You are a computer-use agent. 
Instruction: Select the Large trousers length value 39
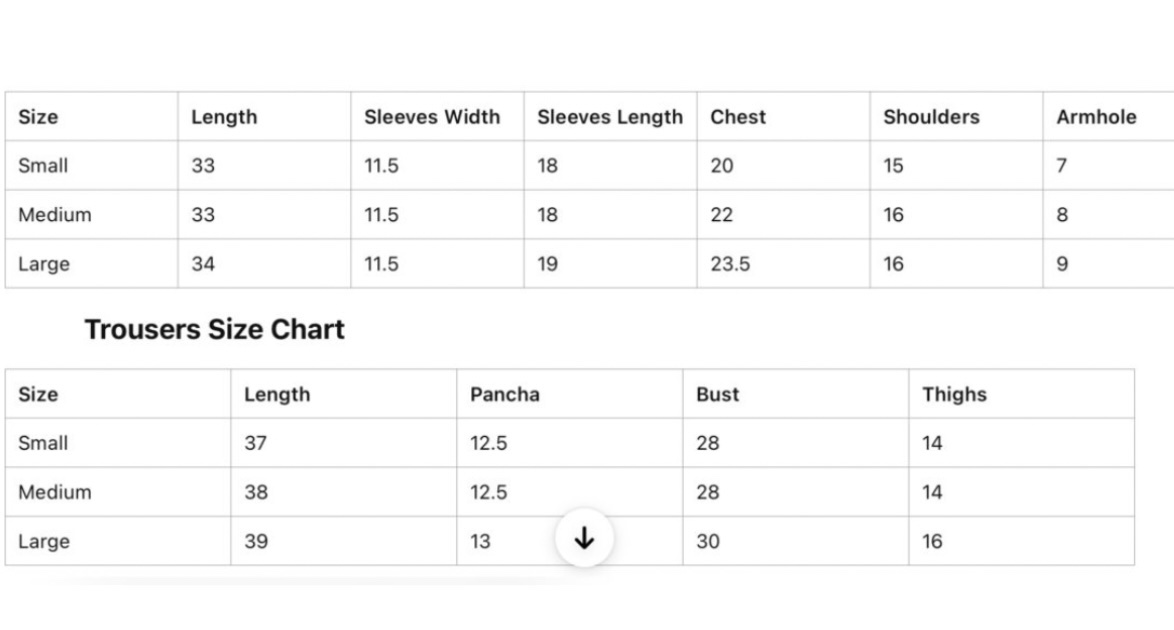[256, 541]
